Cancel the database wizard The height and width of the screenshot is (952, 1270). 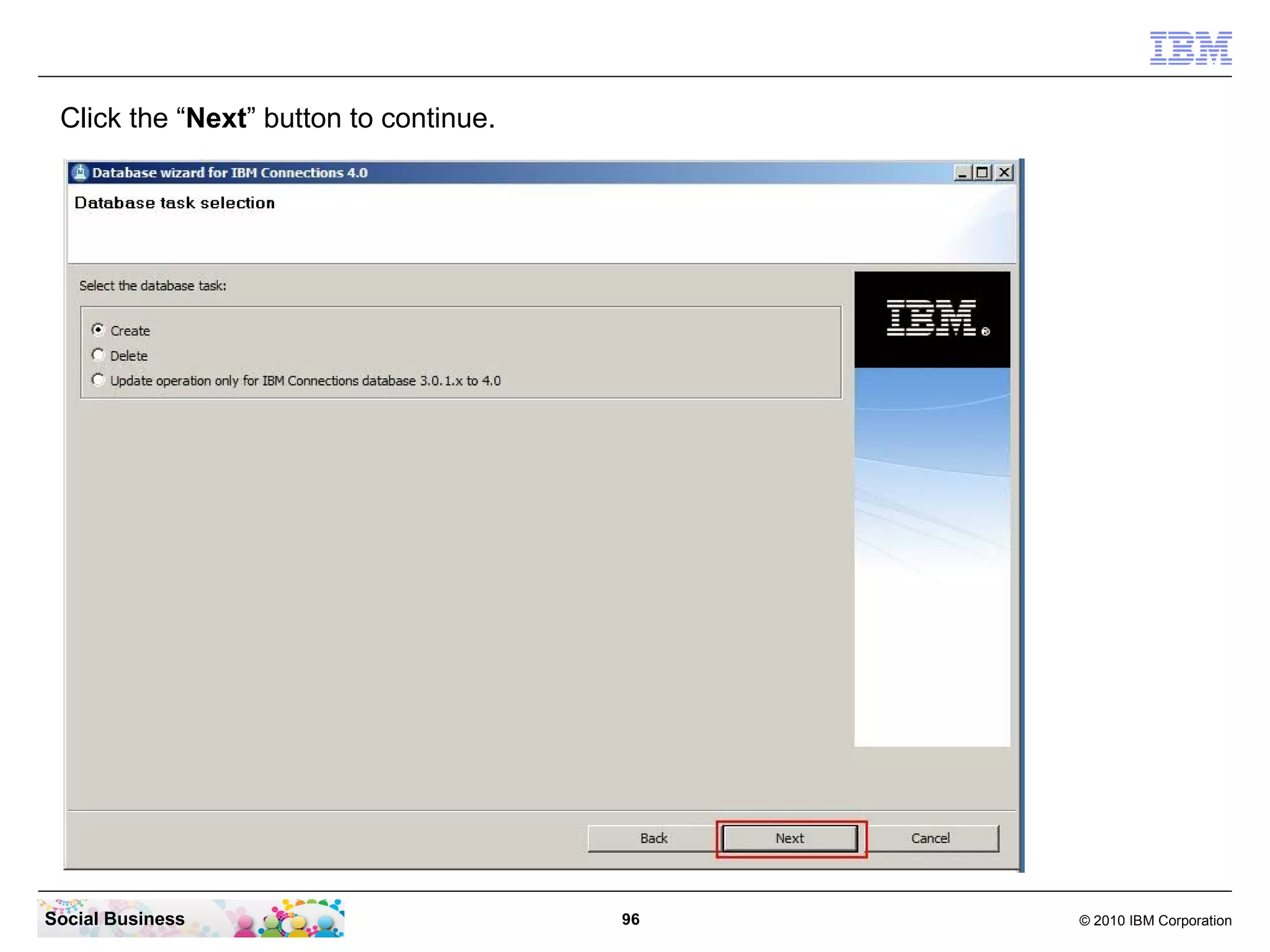[931, 839]
